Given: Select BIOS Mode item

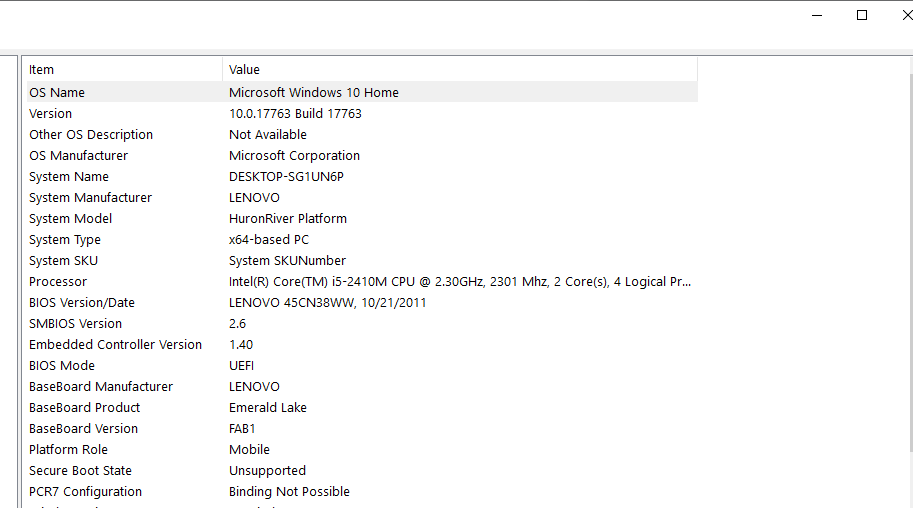Looking at the screenshot, I should pos(62,365).
